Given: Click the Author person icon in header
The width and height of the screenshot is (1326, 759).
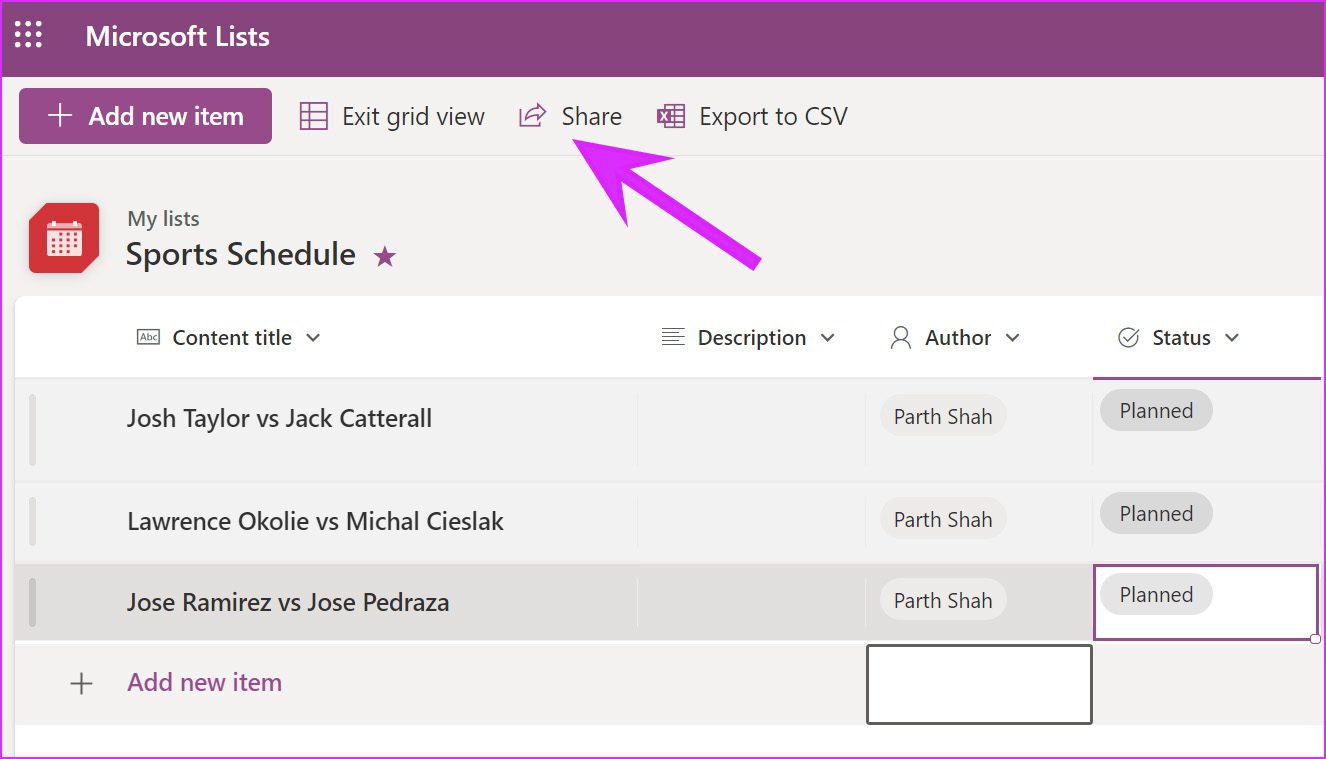Looking at the screenshot, I should (900, 338).
